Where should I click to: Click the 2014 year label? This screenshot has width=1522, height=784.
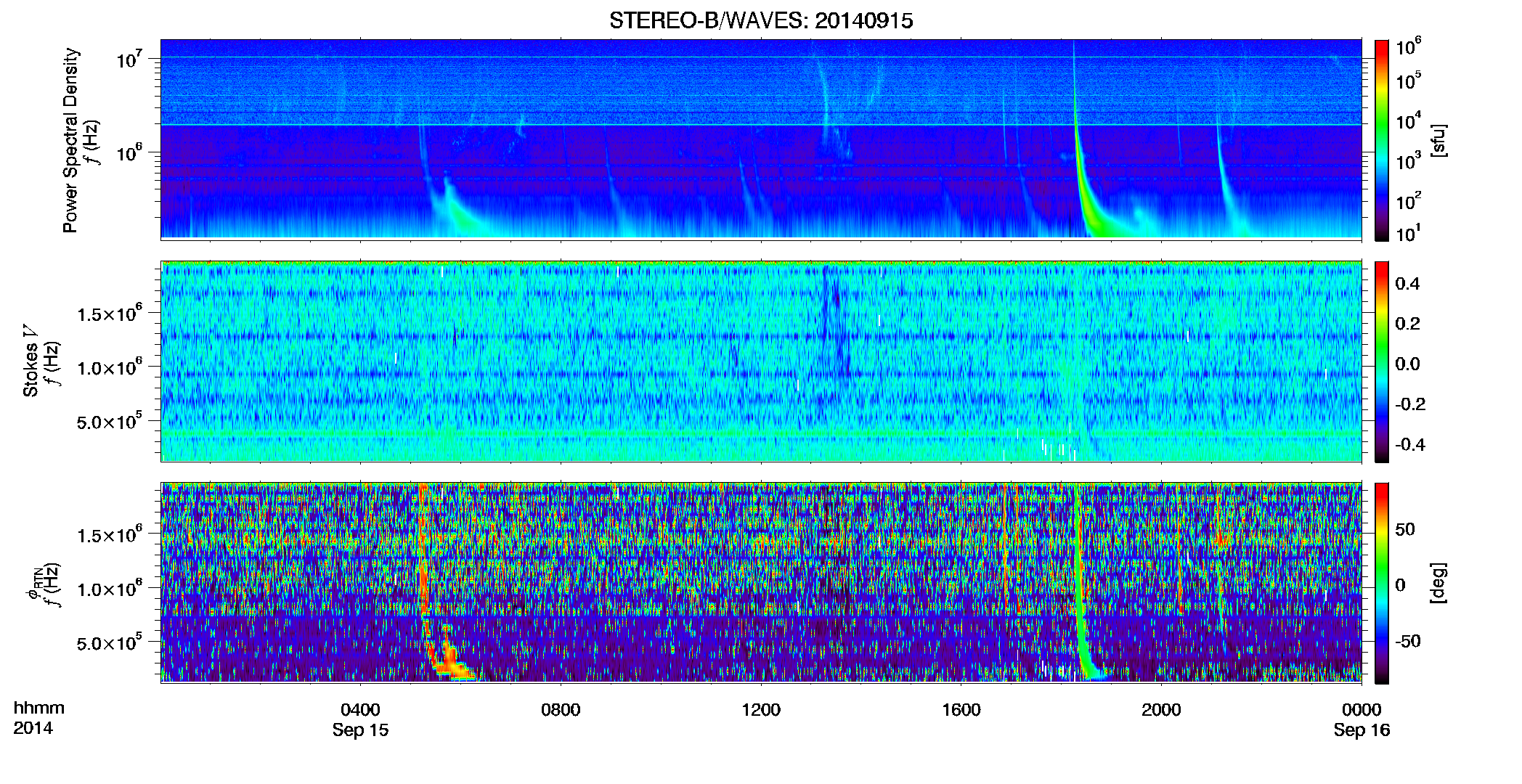coord(33,728)
